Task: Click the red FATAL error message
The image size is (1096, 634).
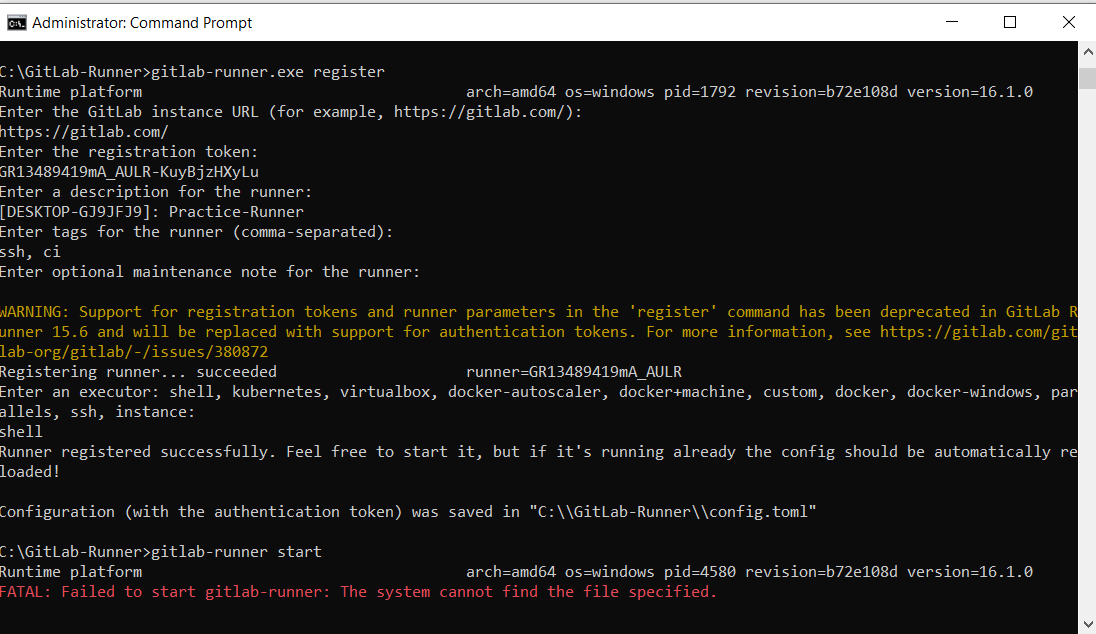Action: point(358,592)
